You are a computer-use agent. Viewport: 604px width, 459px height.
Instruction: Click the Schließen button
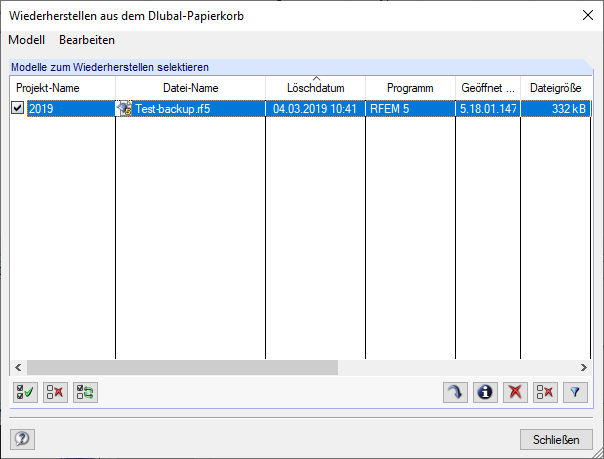[x=556, y=439]
